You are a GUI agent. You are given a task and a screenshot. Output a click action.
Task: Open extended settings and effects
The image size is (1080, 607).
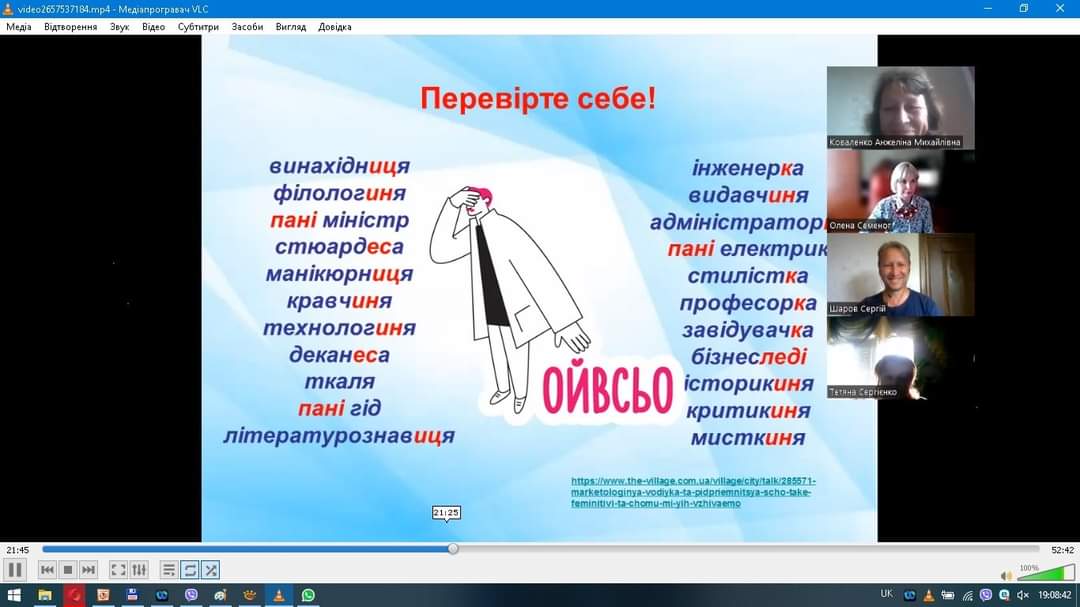(139, 570)
